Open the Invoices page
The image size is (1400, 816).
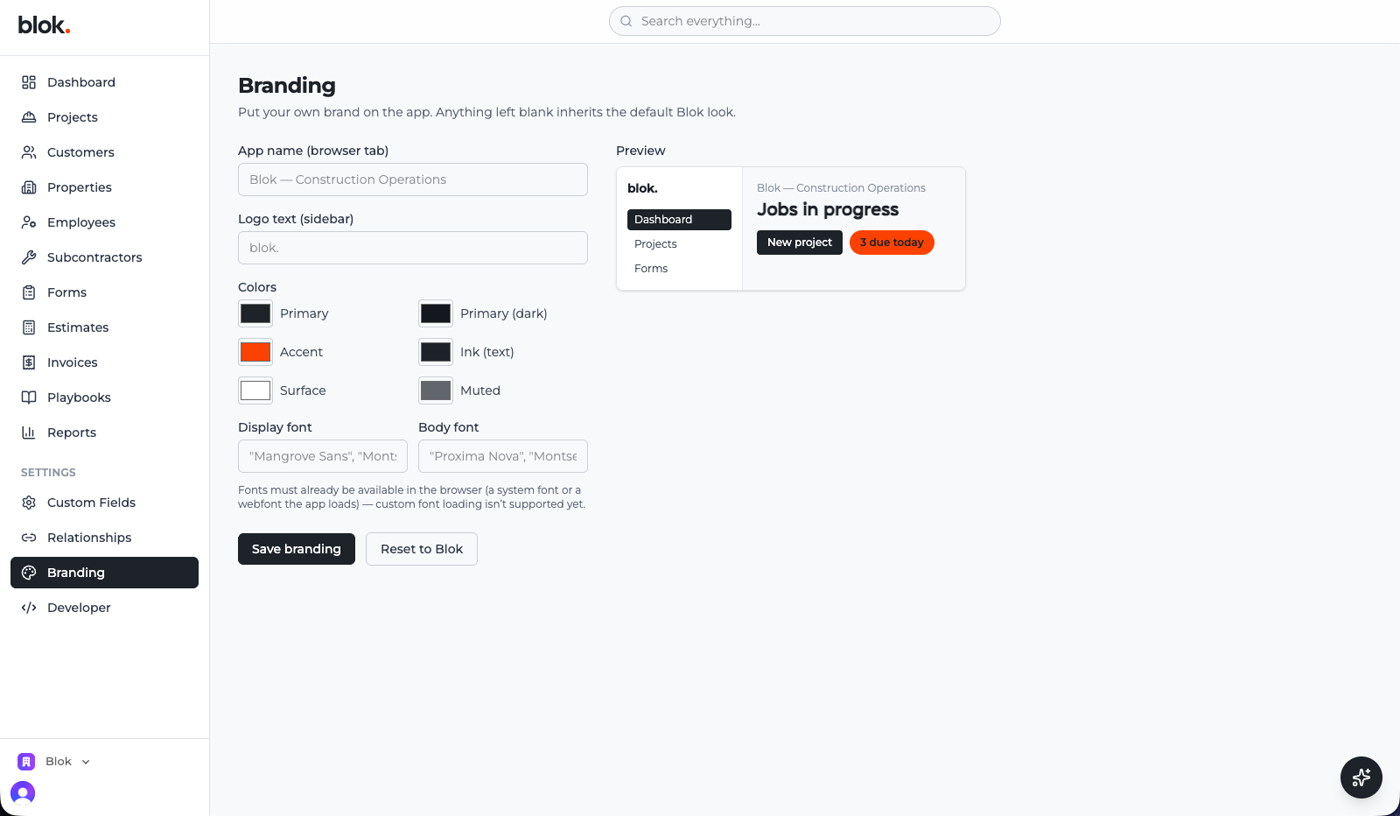coord(104,362)
